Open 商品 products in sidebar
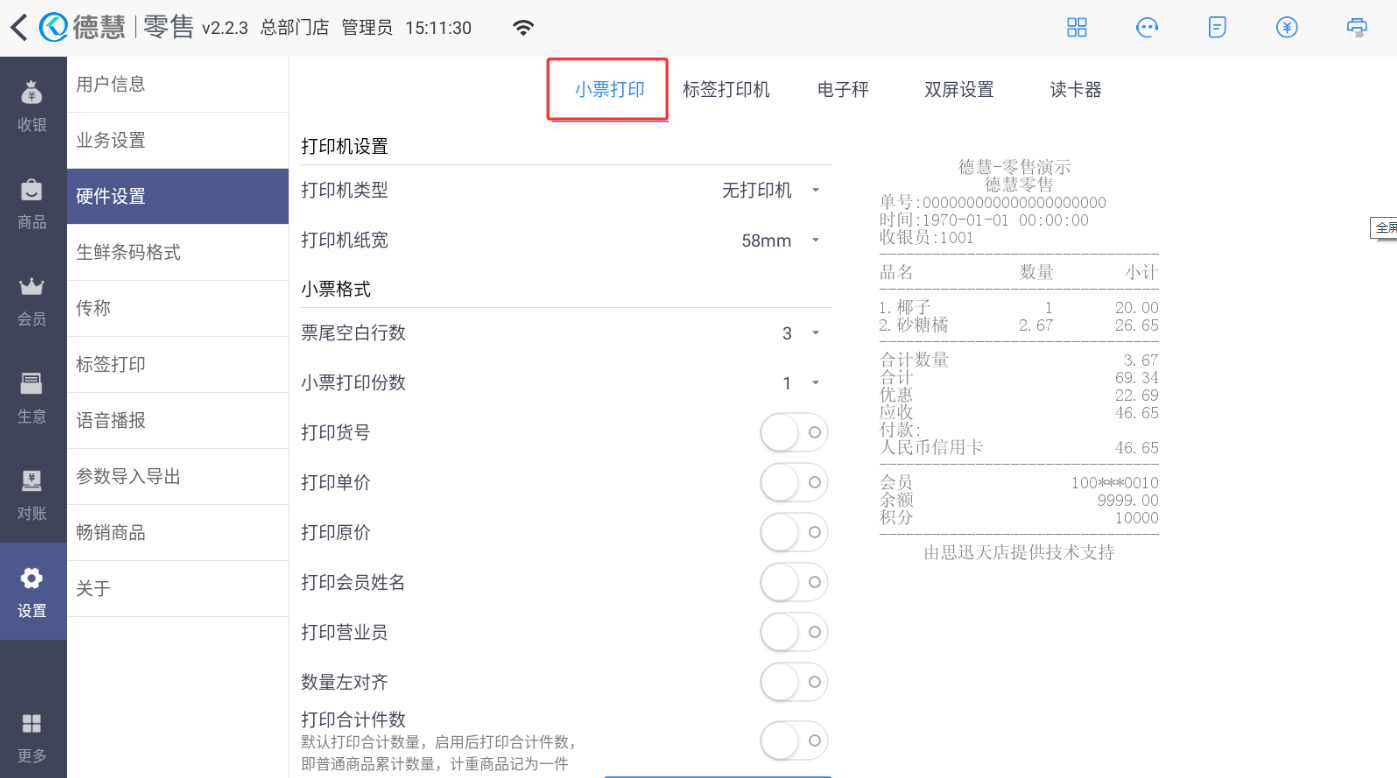Image resolution: width=1397 pixels, height=778 pixels. click(x=32, y=202)
